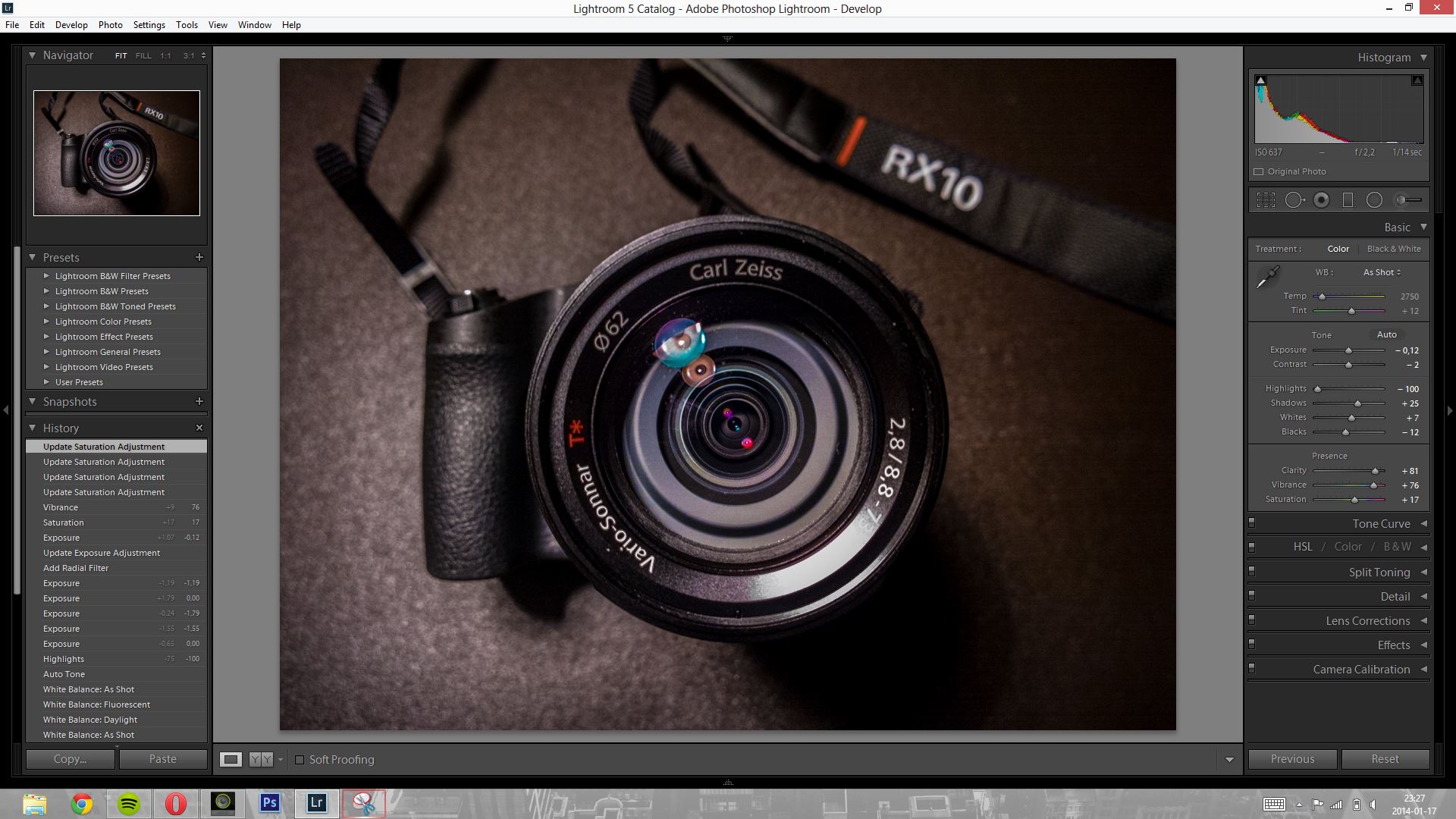Select the Red Eye Correction tool

[x=1322, y=200]
